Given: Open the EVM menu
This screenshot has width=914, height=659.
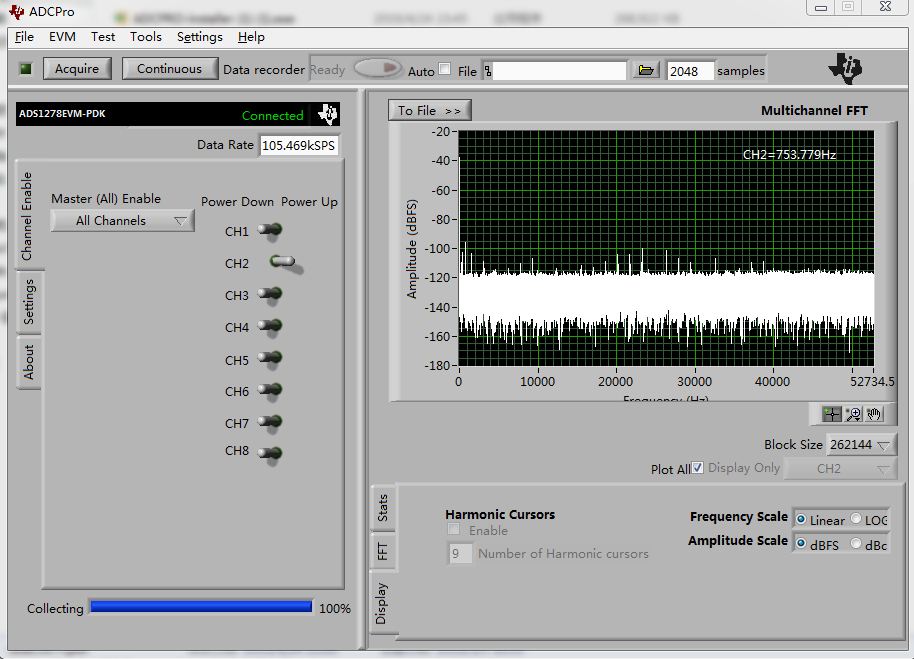Looking at the screenshot, I should tap(62, 37).
